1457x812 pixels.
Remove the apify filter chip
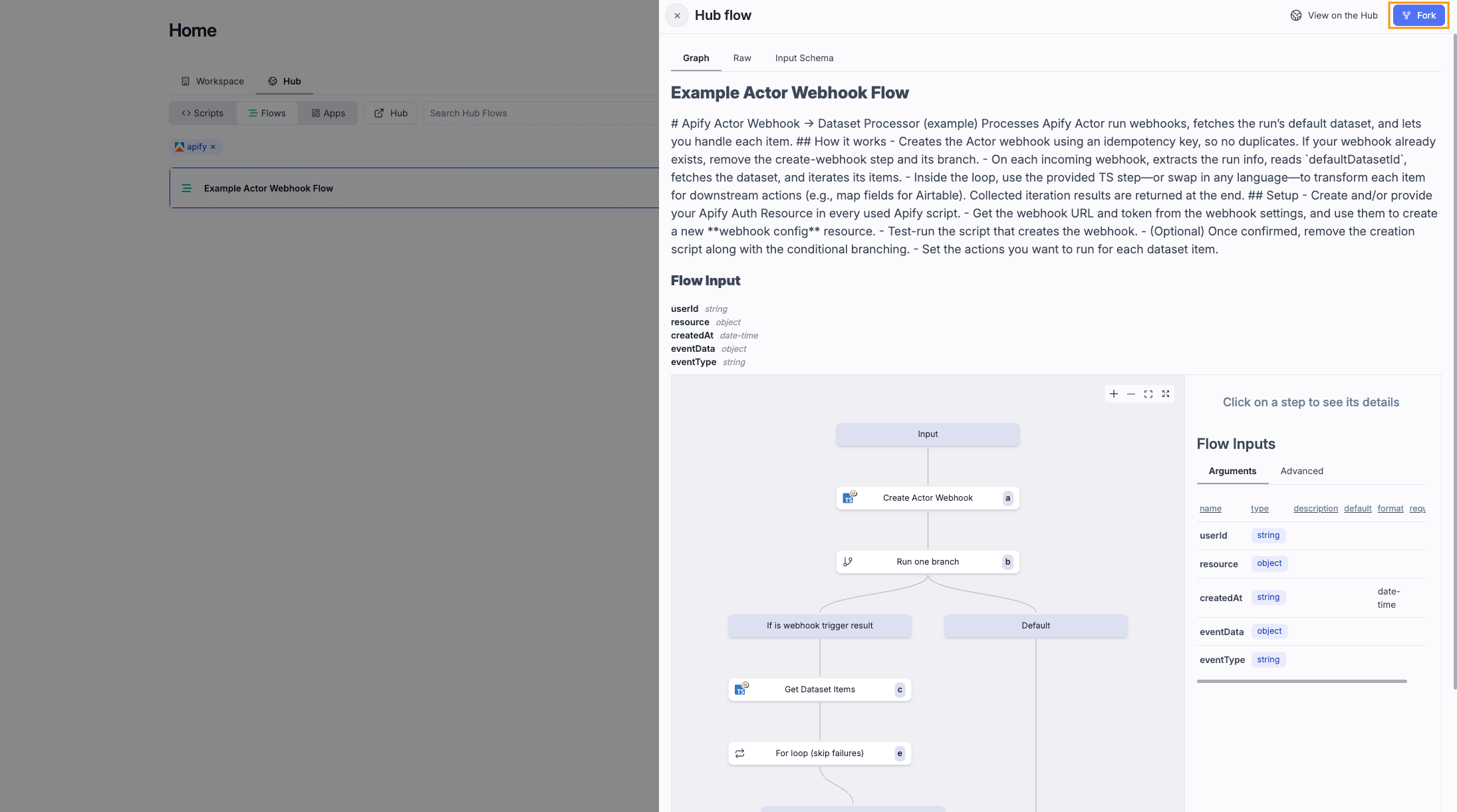(x=213, y=146)
